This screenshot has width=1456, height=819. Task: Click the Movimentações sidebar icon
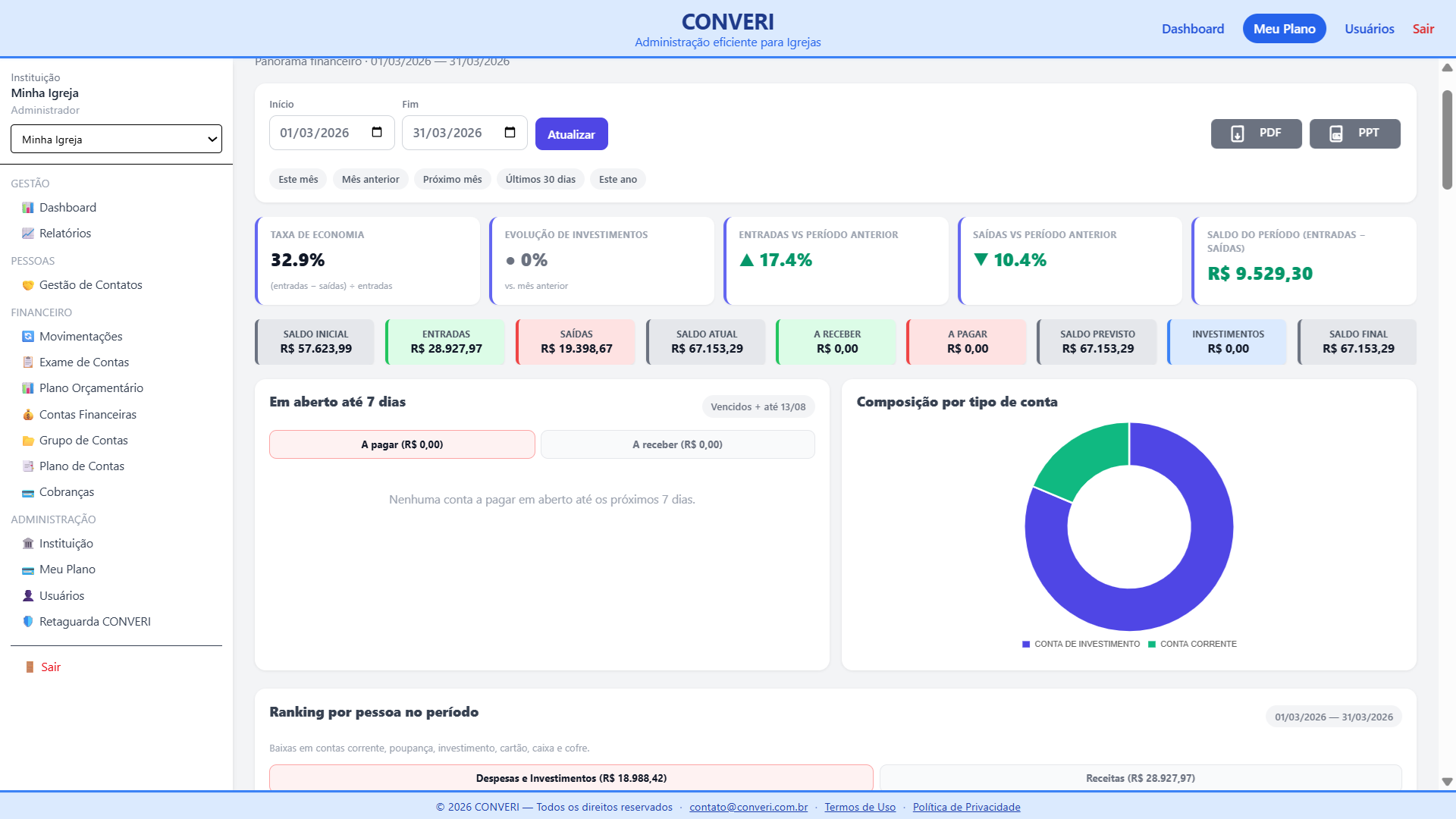(x=28, y=337)
